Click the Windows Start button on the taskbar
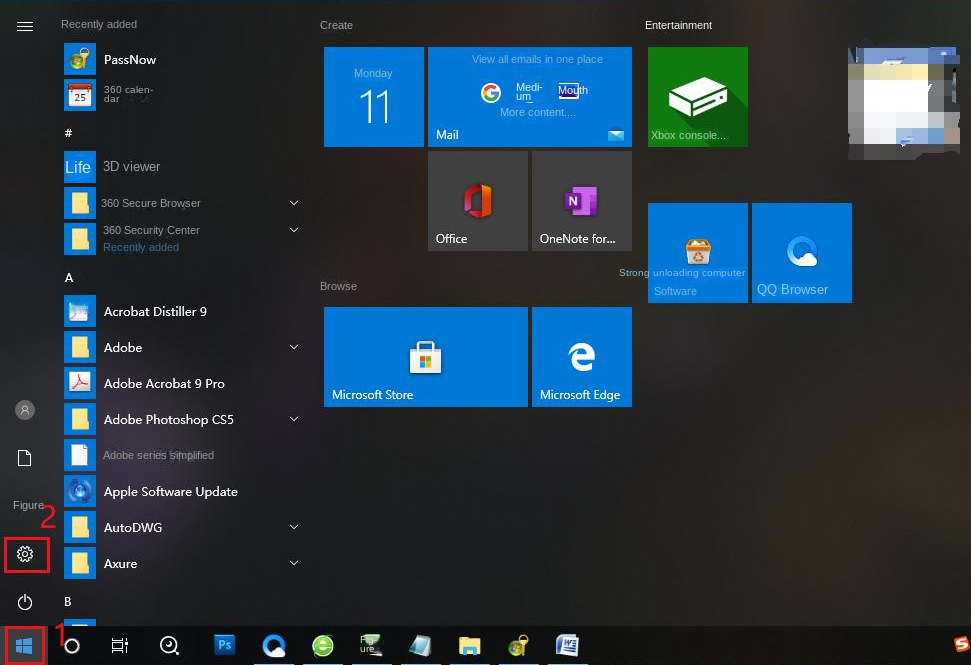This screenshot has height=665, width=971. [24, 646]
